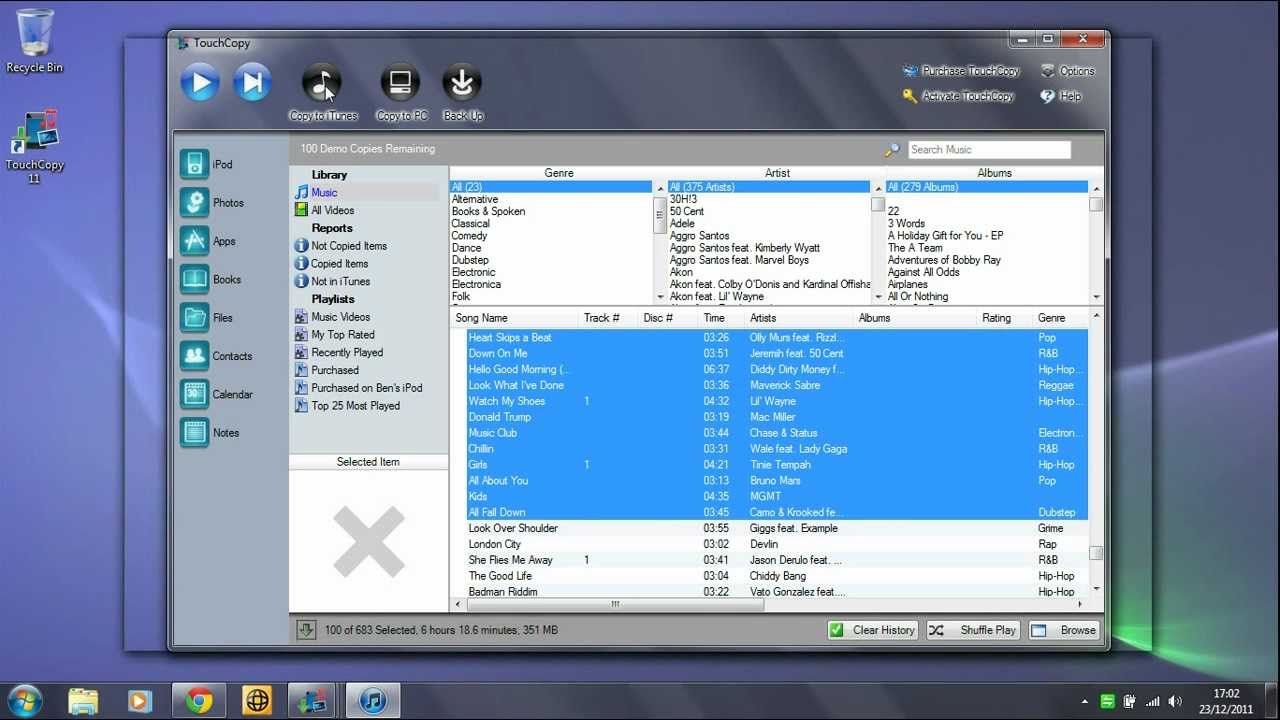Select the Recently Played playlist
The height and width of the screenshot is (720, 1280).
point(347,353)
